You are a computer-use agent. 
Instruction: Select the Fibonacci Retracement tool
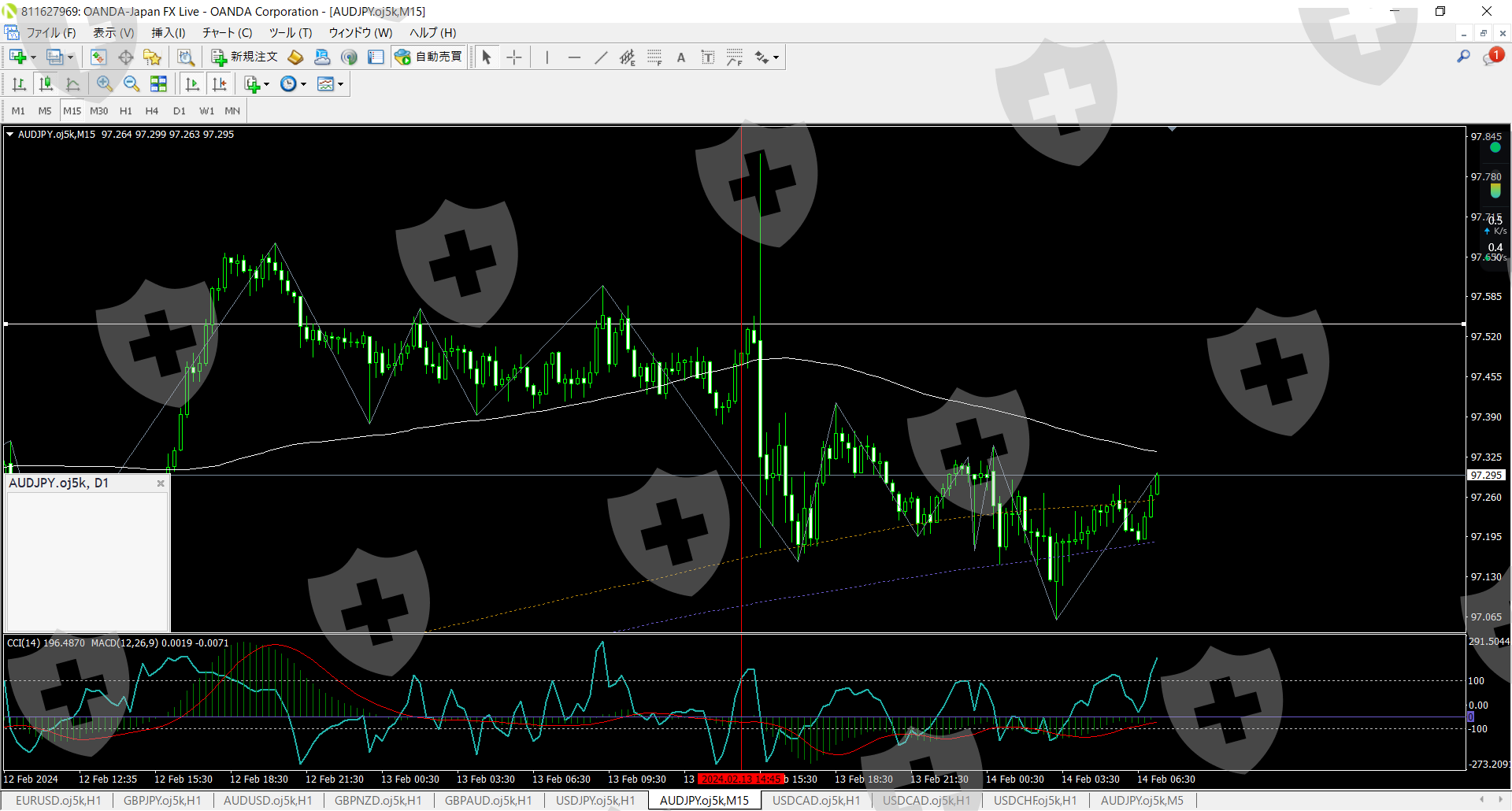654,57
